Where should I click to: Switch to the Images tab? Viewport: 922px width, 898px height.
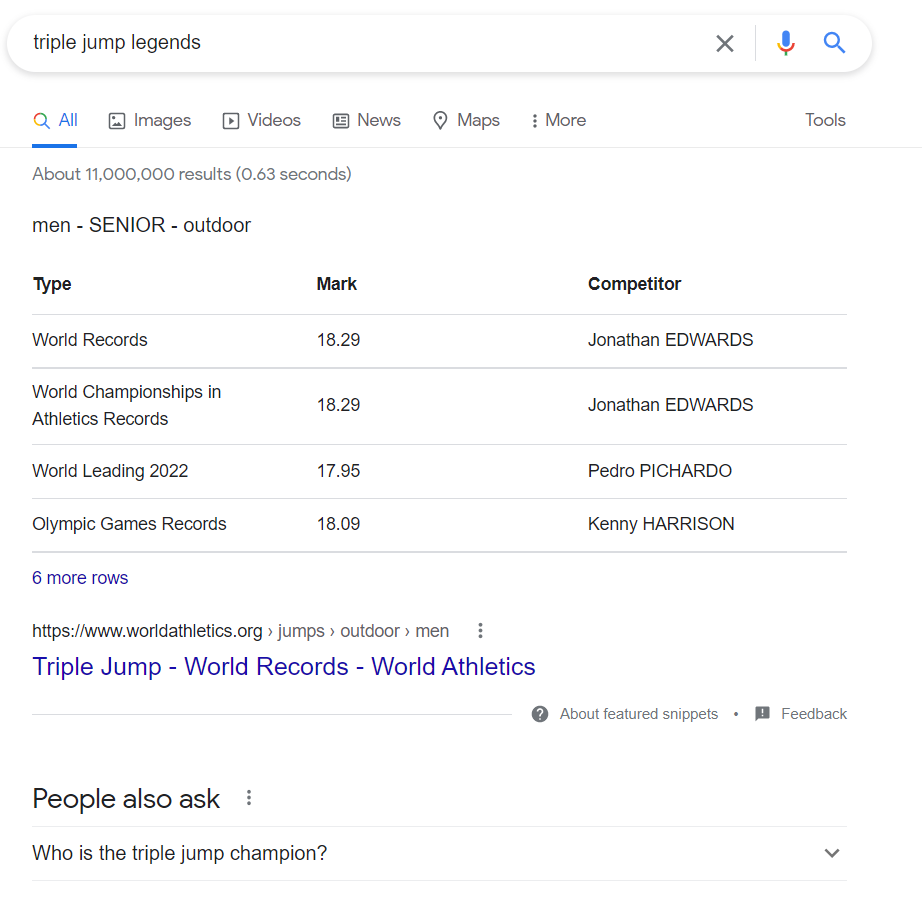150,121
